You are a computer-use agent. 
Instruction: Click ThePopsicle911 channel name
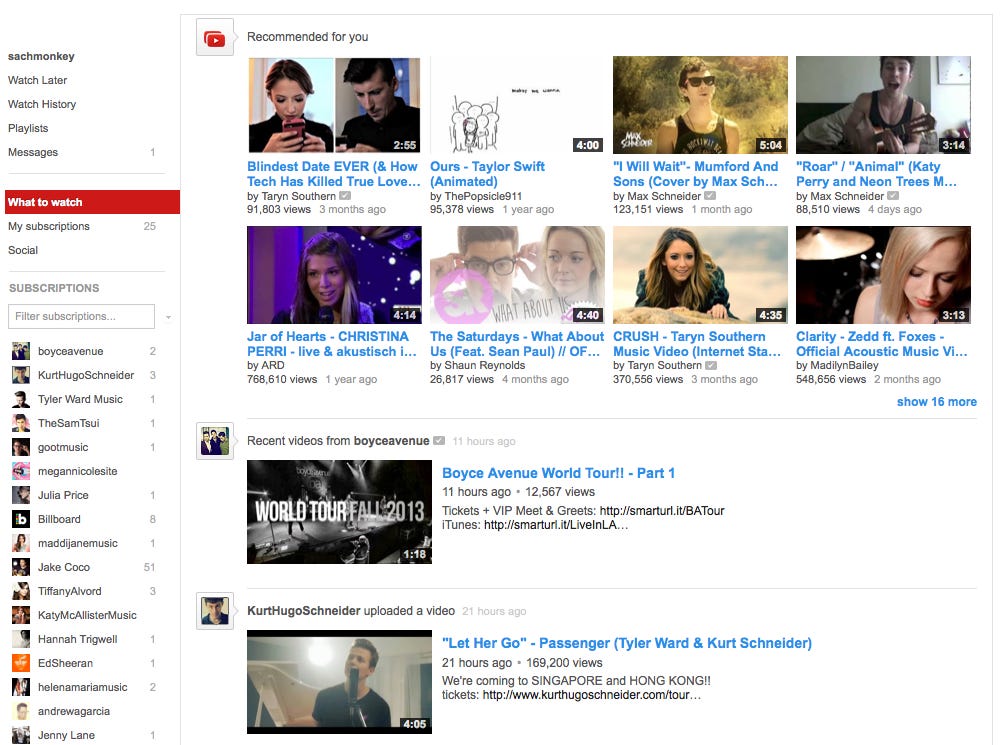tap(482, 196)
